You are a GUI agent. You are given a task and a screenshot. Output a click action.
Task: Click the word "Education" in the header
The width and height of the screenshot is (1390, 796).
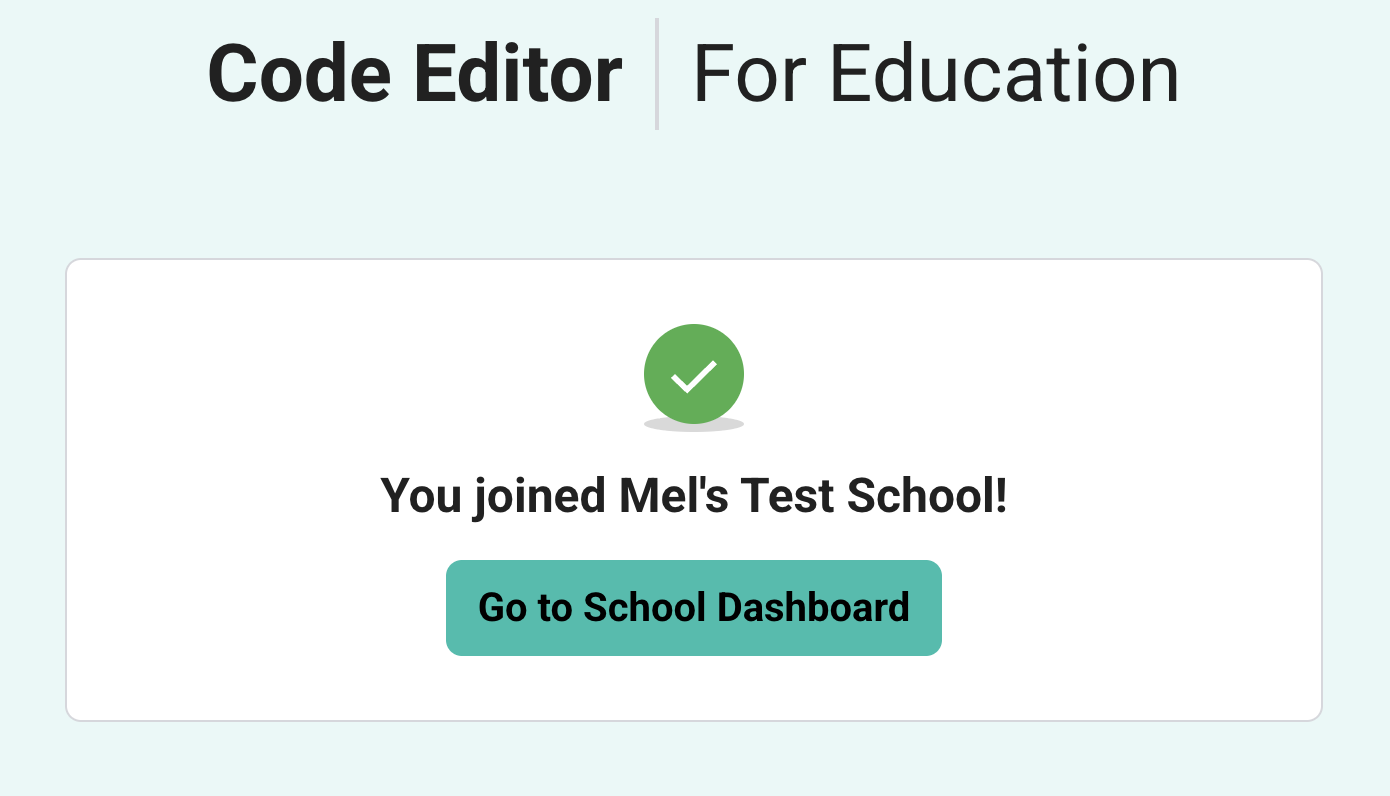coord(1004,75)
